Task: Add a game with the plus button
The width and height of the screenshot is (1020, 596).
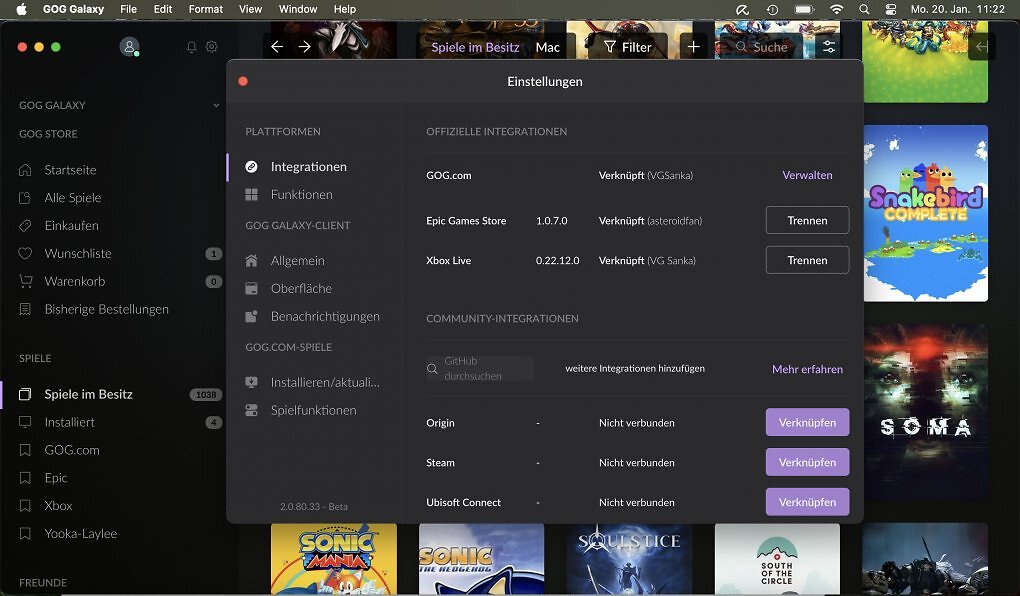Action: (693, 47)
